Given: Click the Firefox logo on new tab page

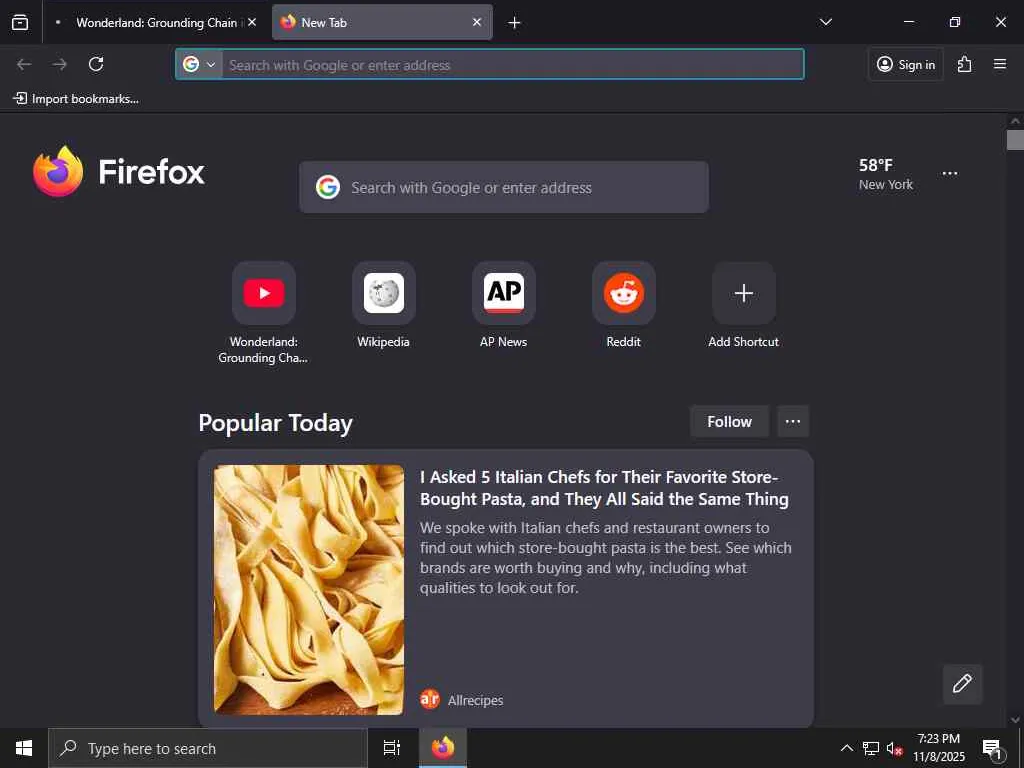Looking at the screenshot, I should pos(119,172).
